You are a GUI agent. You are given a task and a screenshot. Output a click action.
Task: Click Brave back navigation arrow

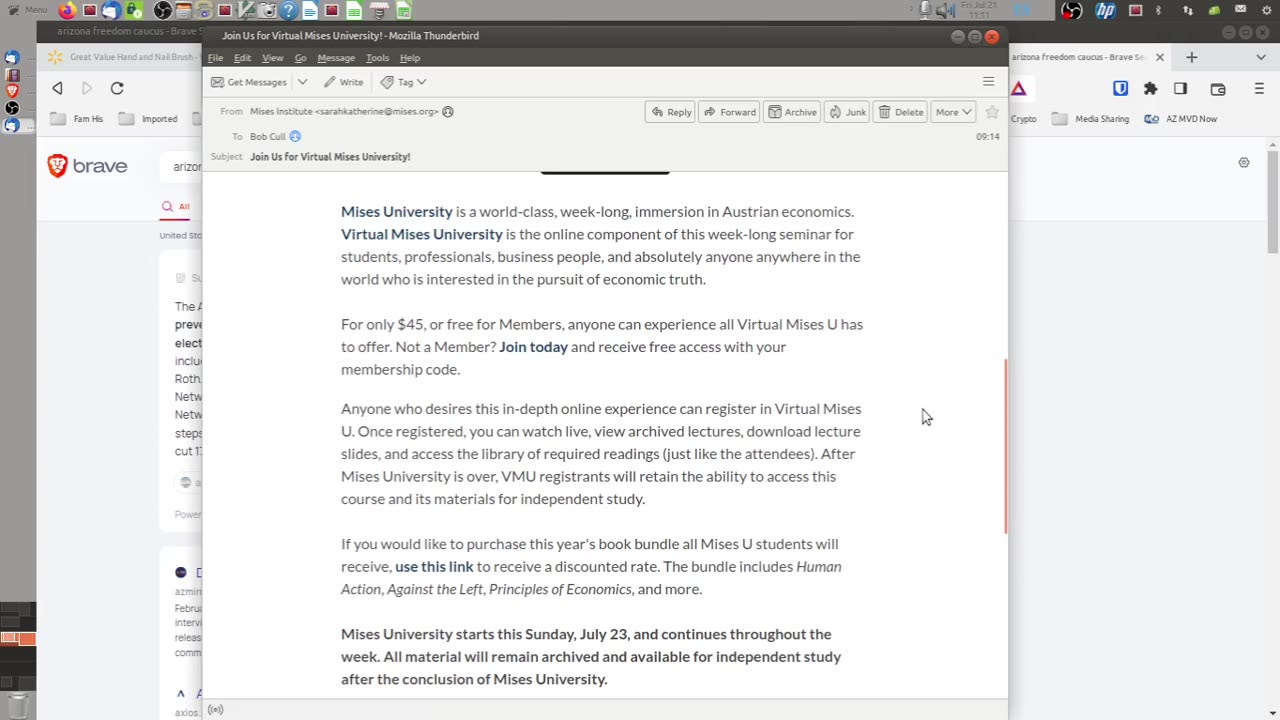point(57,88)
